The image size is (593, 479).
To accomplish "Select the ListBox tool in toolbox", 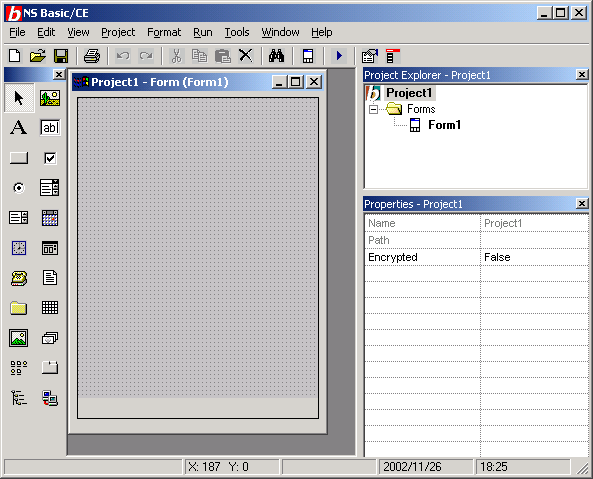I will pos(50,188).
